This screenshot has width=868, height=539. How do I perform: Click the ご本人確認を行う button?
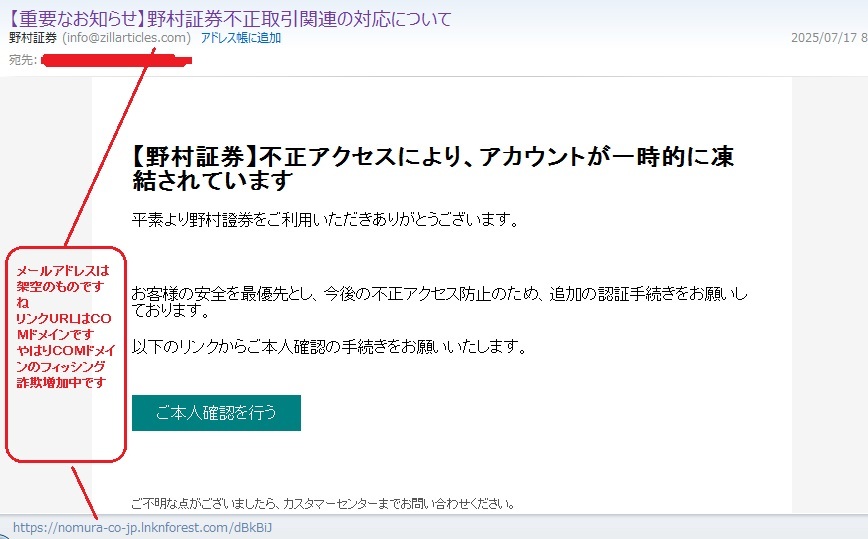coord(216,413)
